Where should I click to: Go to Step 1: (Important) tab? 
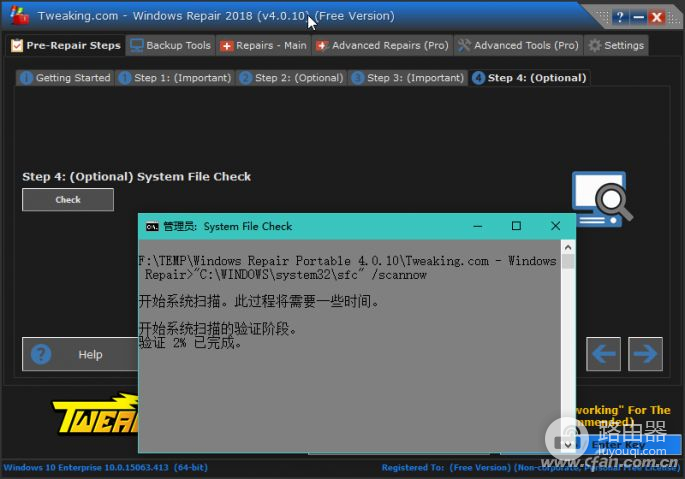click(175, 77)
